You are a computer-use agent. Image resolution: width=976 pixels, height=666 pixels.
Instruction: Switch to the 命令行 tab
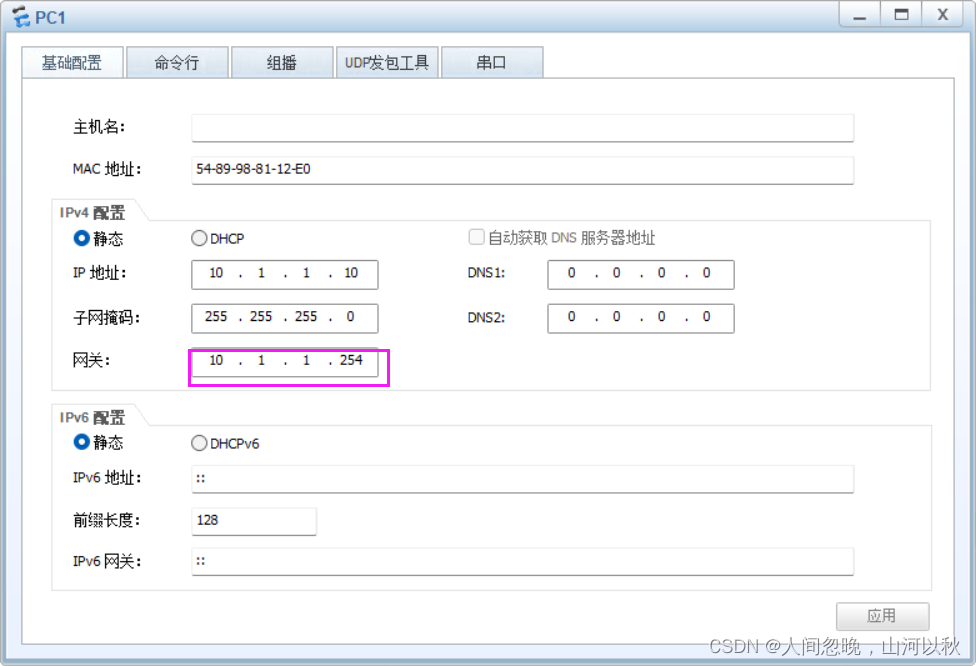click(177, 62)
